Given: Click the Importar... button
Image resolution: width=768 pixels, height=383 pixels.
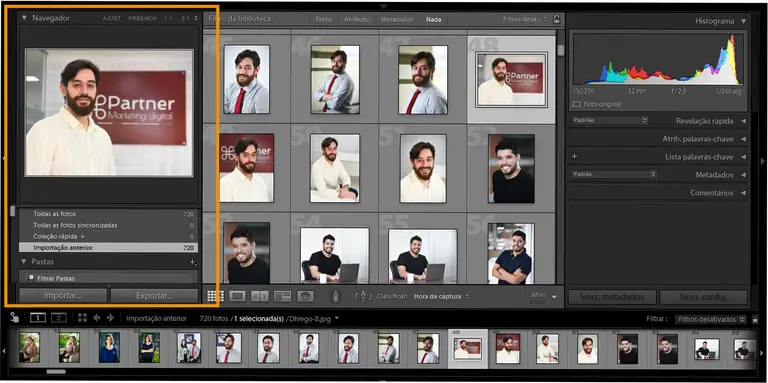Looking at the screenshot, I should (63, 295).
